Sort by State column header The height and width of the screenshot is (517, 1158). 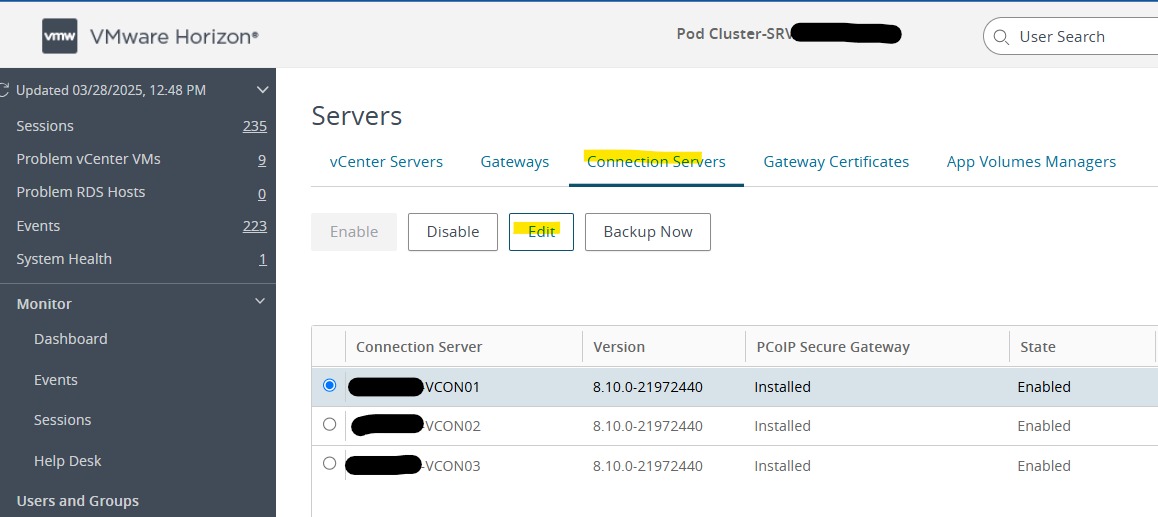pos(1038,347)
